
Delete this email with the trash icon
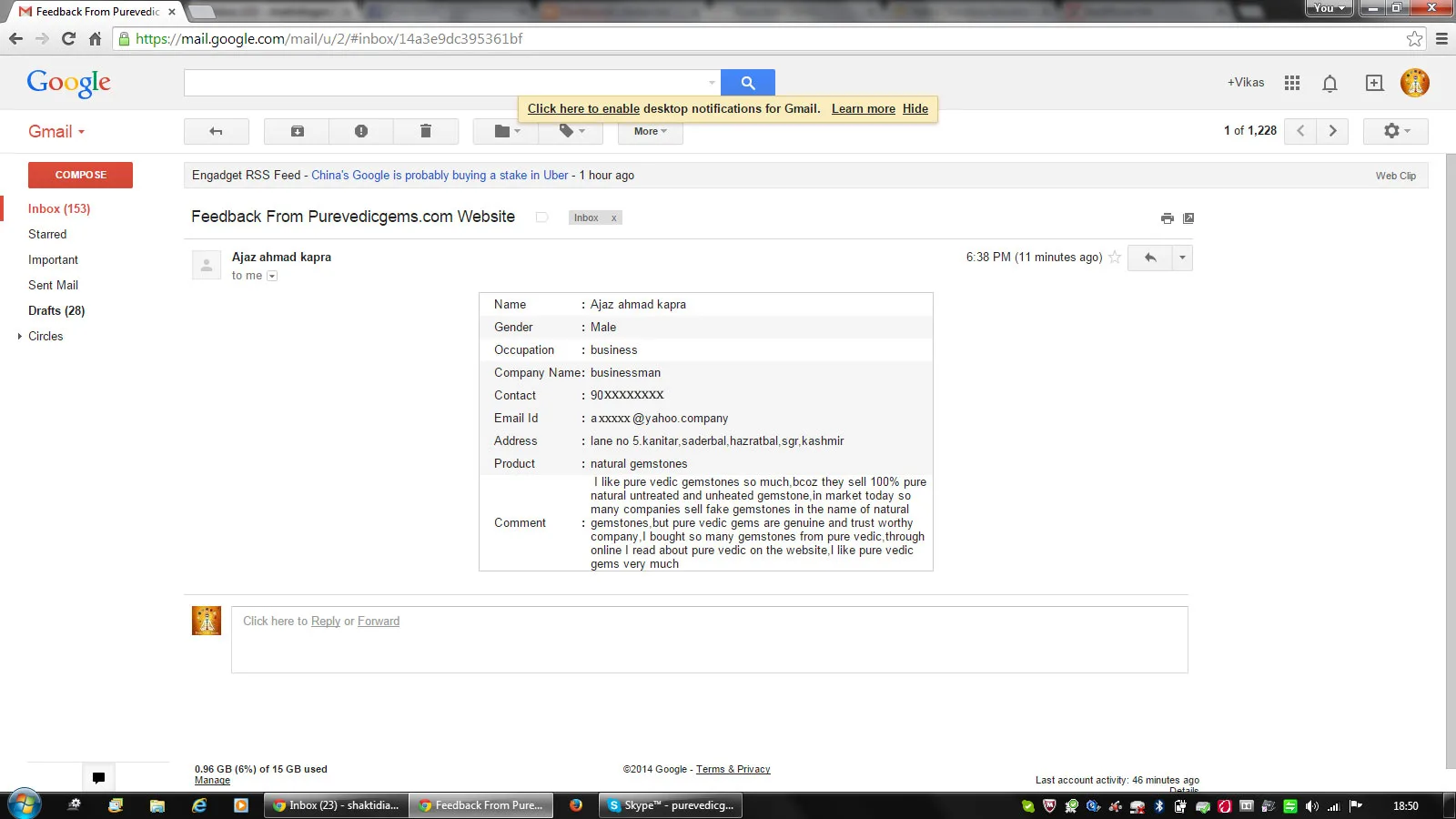[425, 131]
